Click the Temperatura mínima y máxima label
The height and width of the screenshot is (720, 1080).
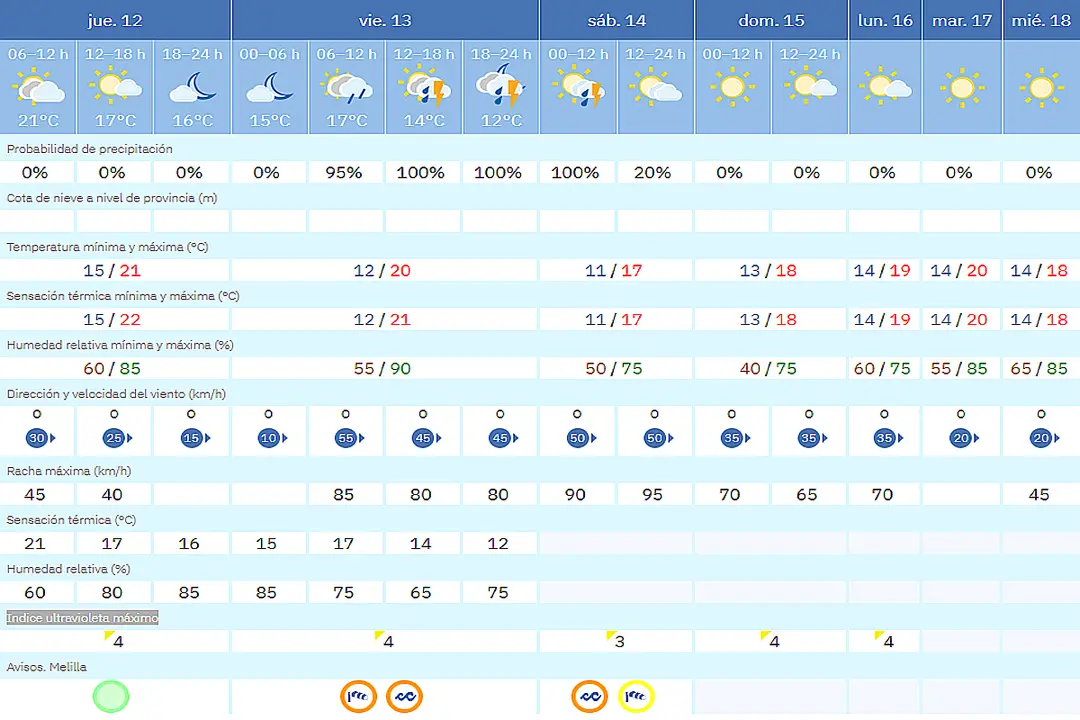coord(107,247)
